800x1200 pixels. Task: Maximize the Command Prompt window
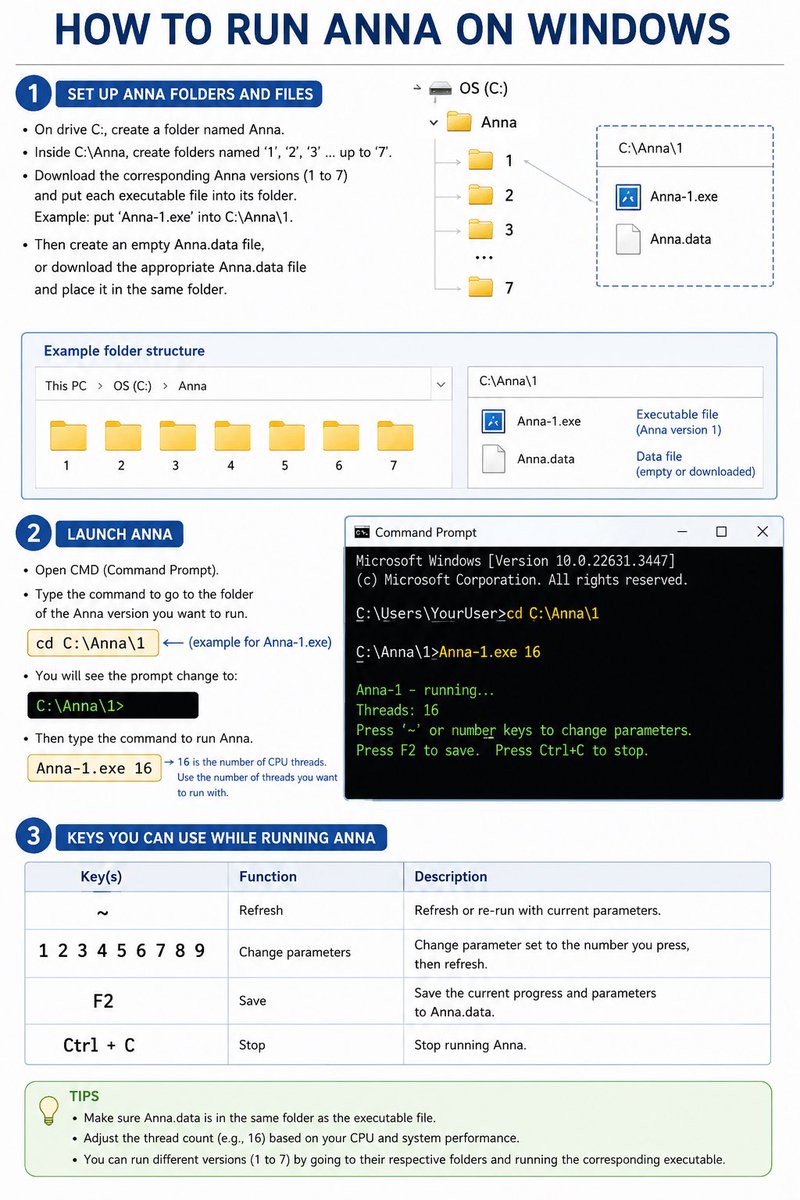(721, 532)
